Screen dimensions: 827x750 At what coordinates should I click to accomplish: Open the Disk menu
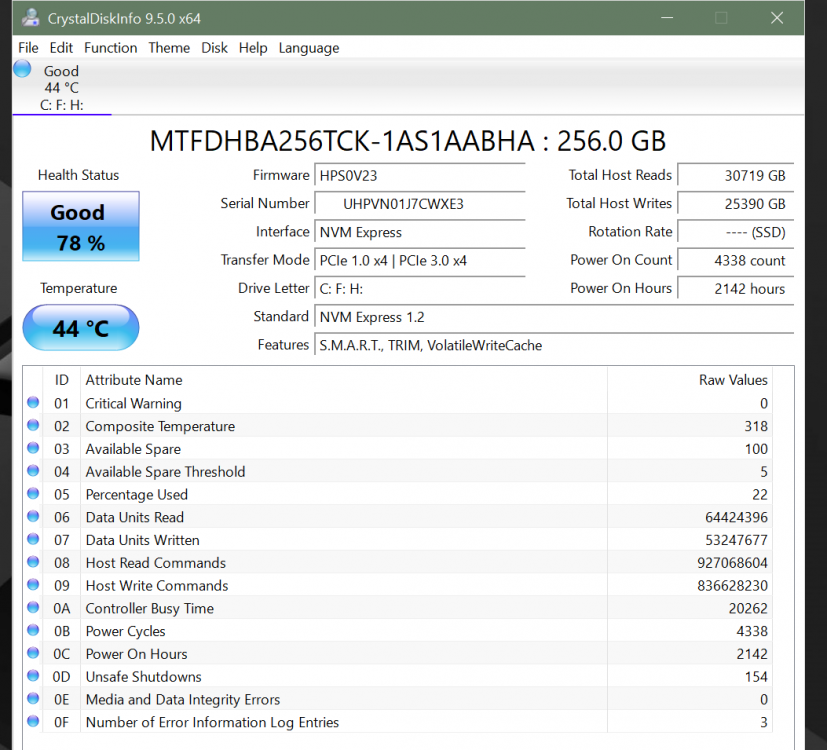214,48
